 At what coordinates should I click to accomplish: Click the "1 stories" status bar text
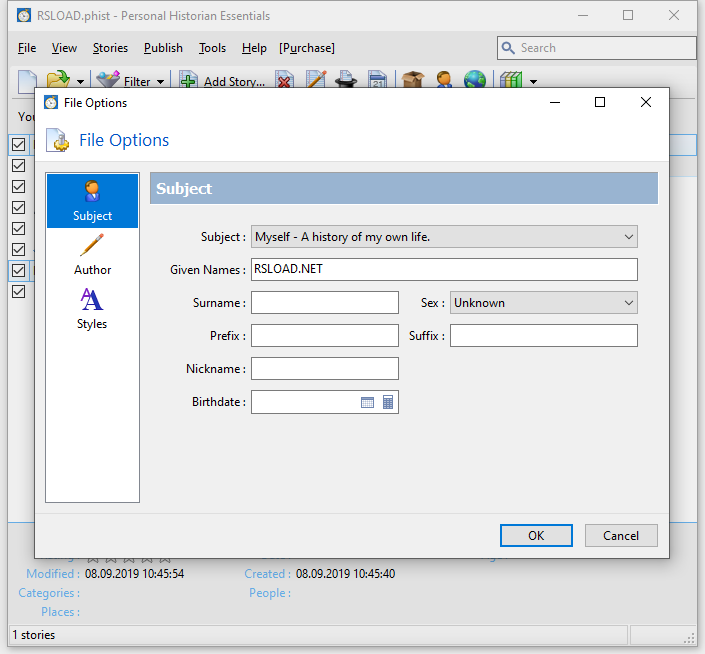[34, 635]
